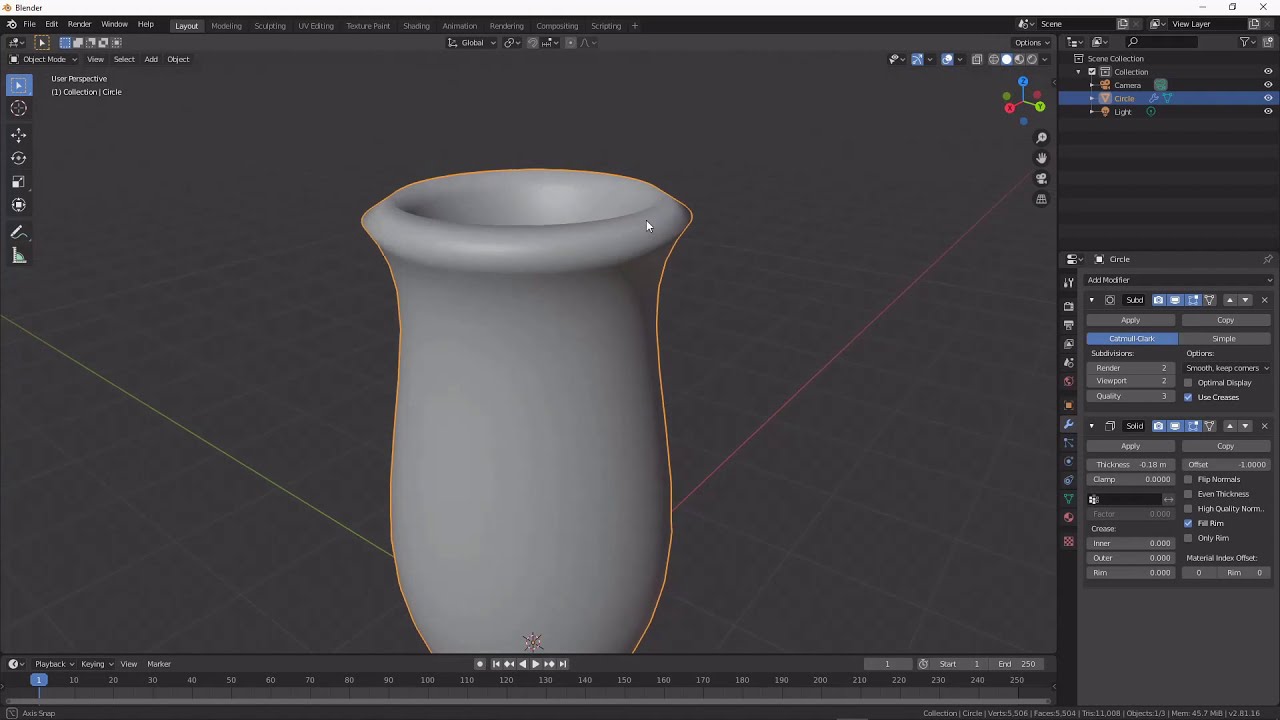Hide the Circle object in outliner
Screen dimensions: 1280x720
click(x=1268, y=98)
